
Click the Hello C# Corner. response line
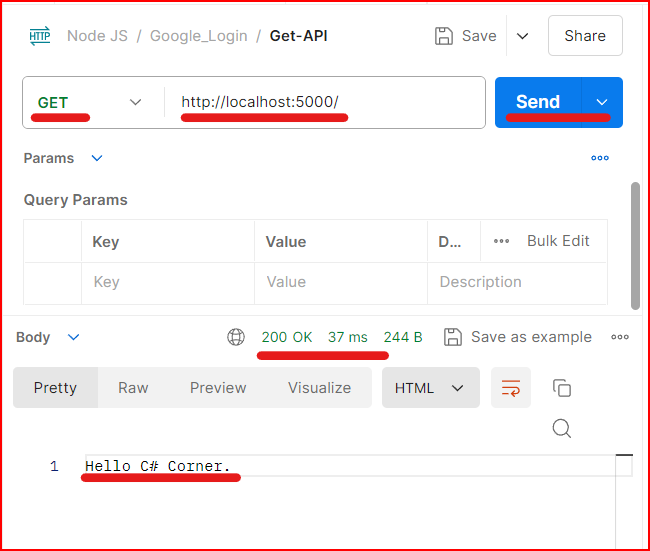[158, 466]
